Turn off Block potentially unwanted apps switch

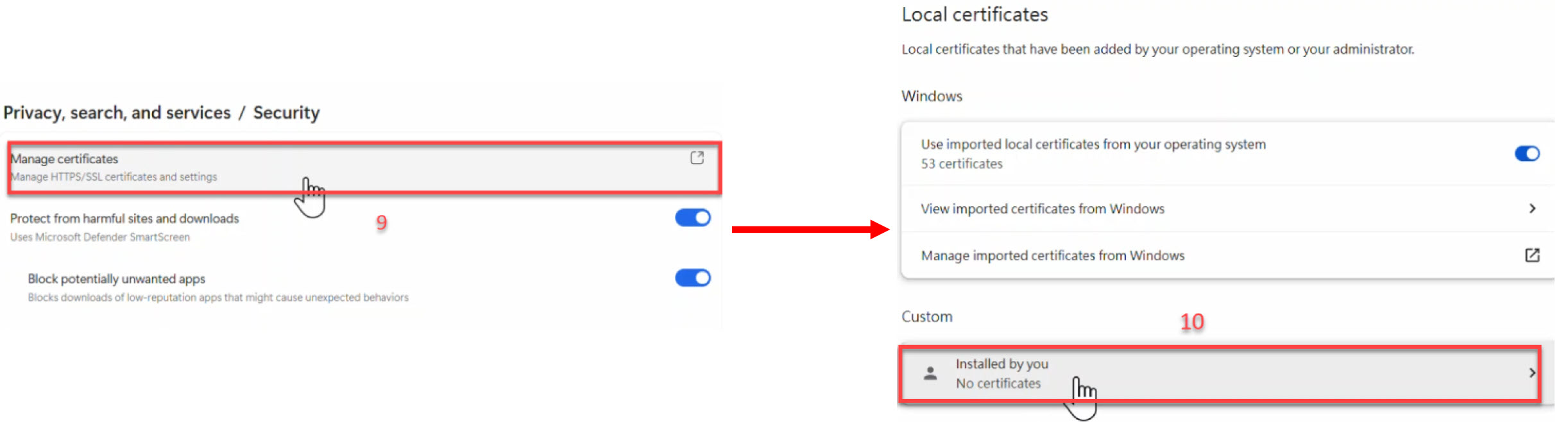click(692, 278)
